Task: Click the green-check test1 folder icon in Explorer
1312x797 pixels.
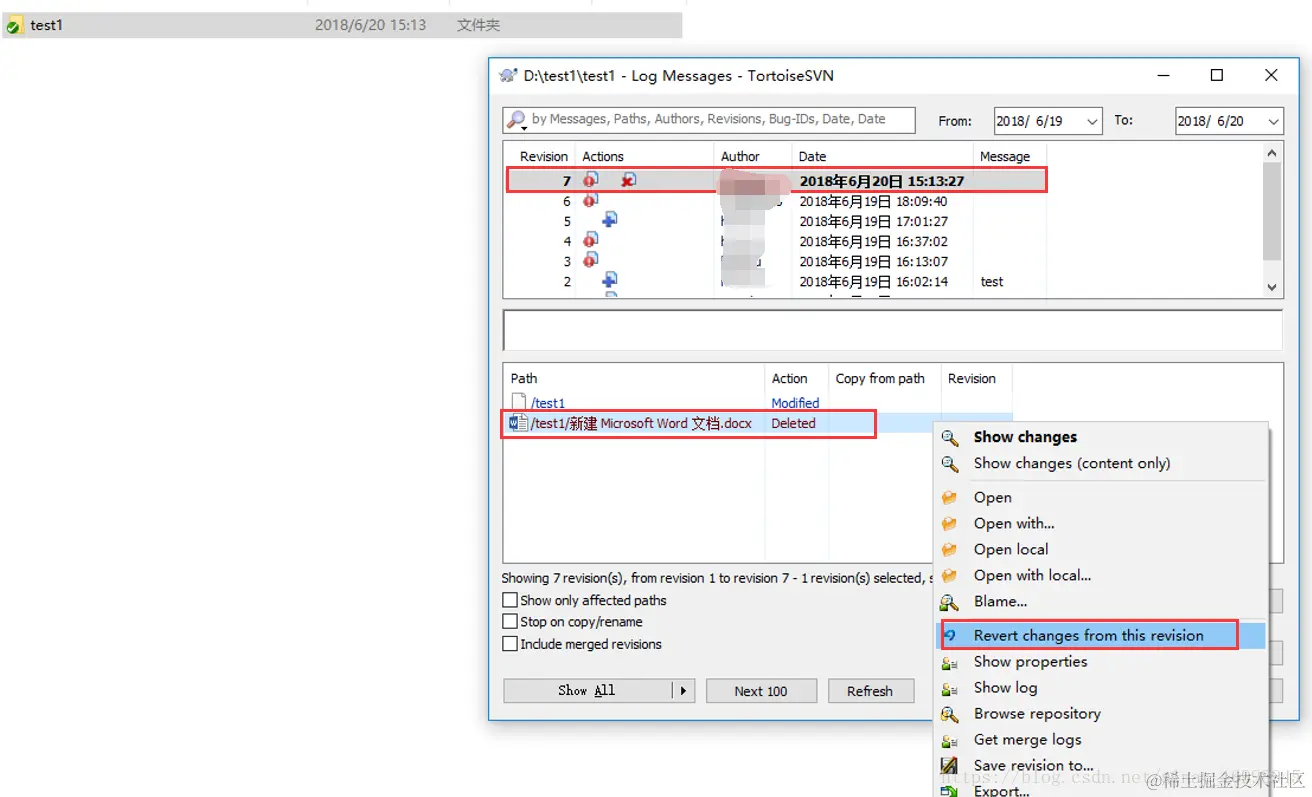Action: (x=14, y=26)
